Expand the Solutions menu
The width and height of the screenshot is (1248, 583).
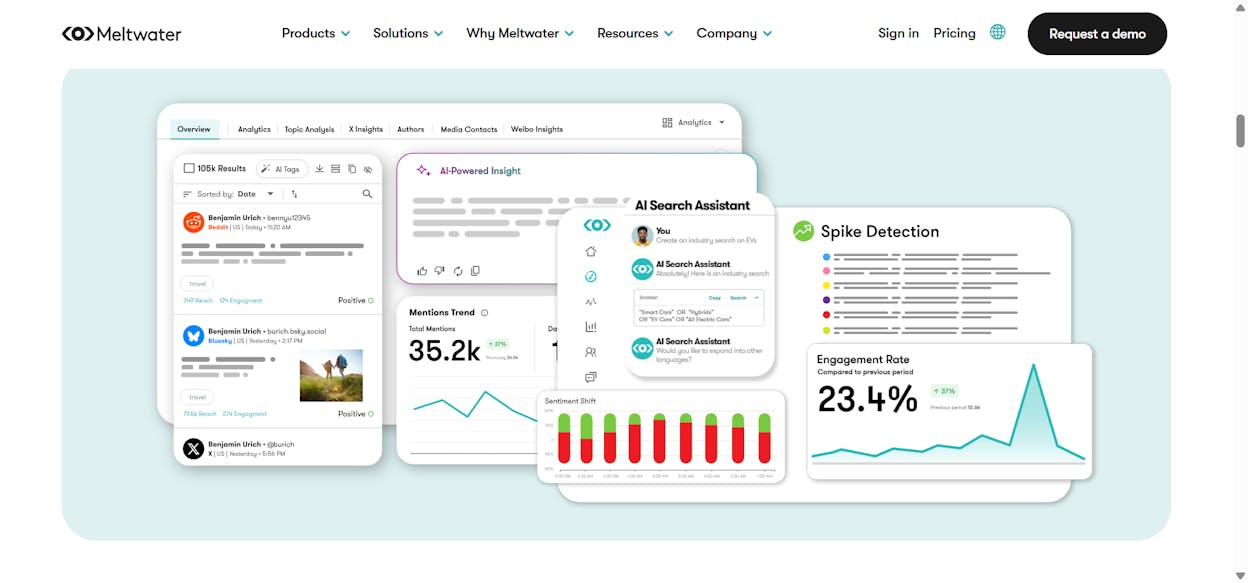tap(408, 33)
